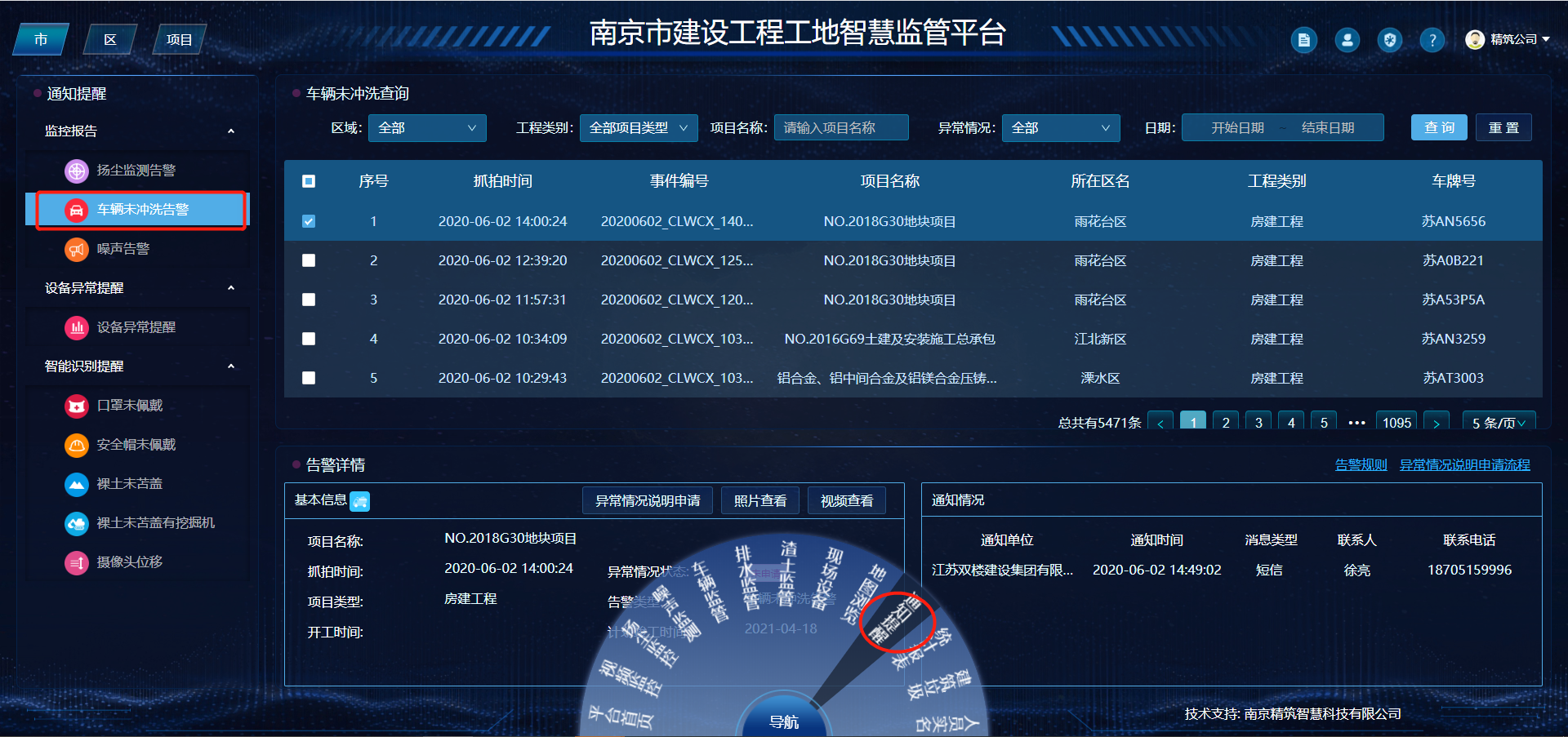
Task: Click the 摄像头位移 icon
Action: tap(77, 562)
